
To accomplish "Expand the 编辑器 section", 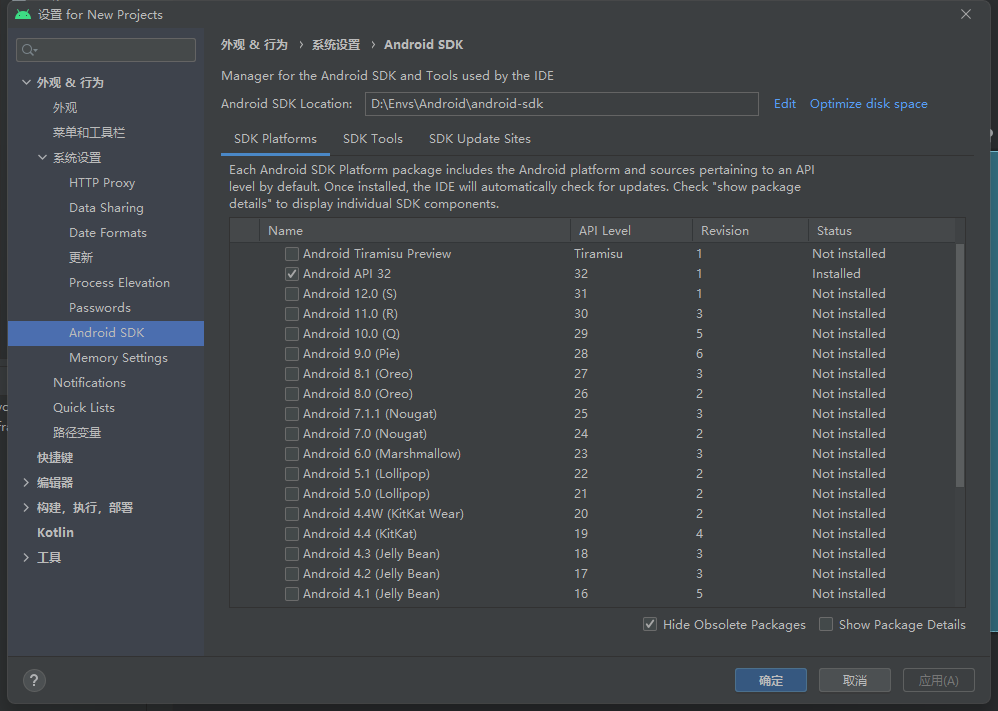I will point(26,483).
